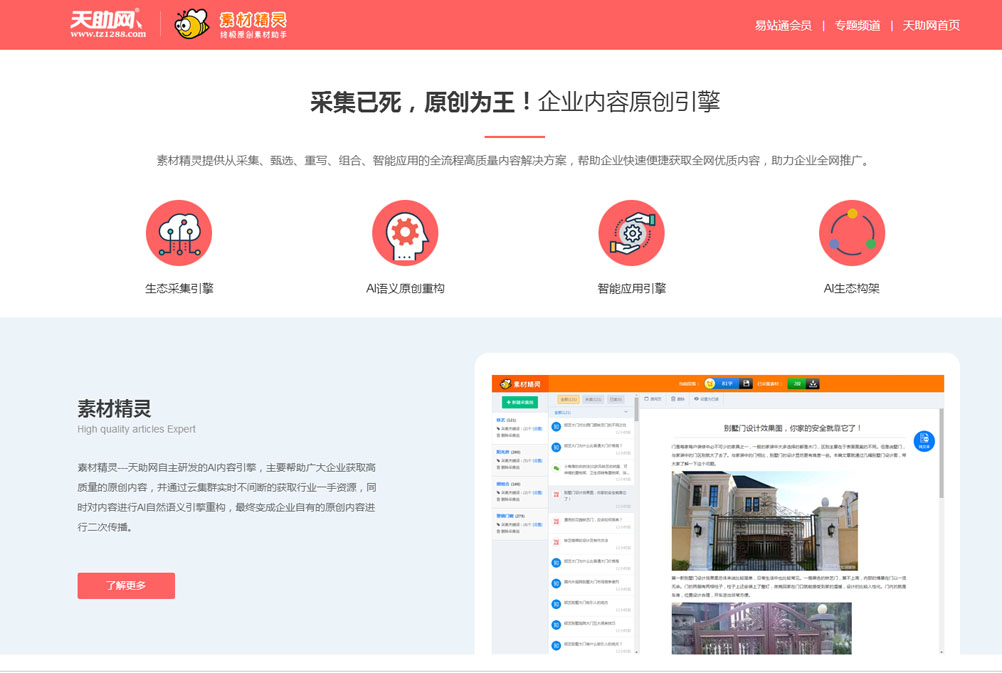
Task: Click the AI生态构架 circular nodes icon
Action: [852, 233]
